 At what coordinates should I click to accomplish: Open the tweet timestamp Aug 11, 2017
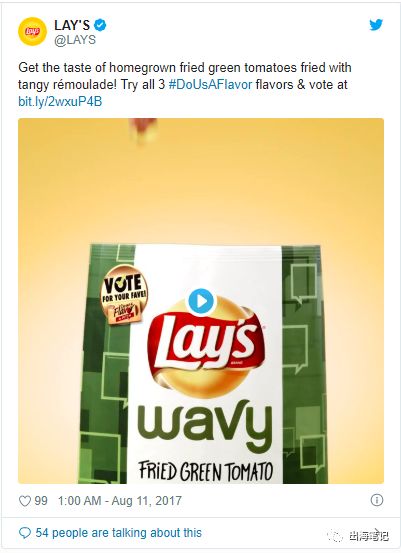pos(120,501)
